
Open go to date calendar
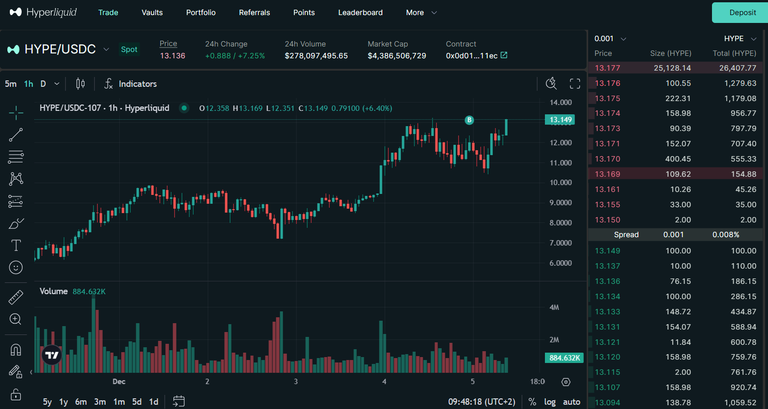coord(179,401)
